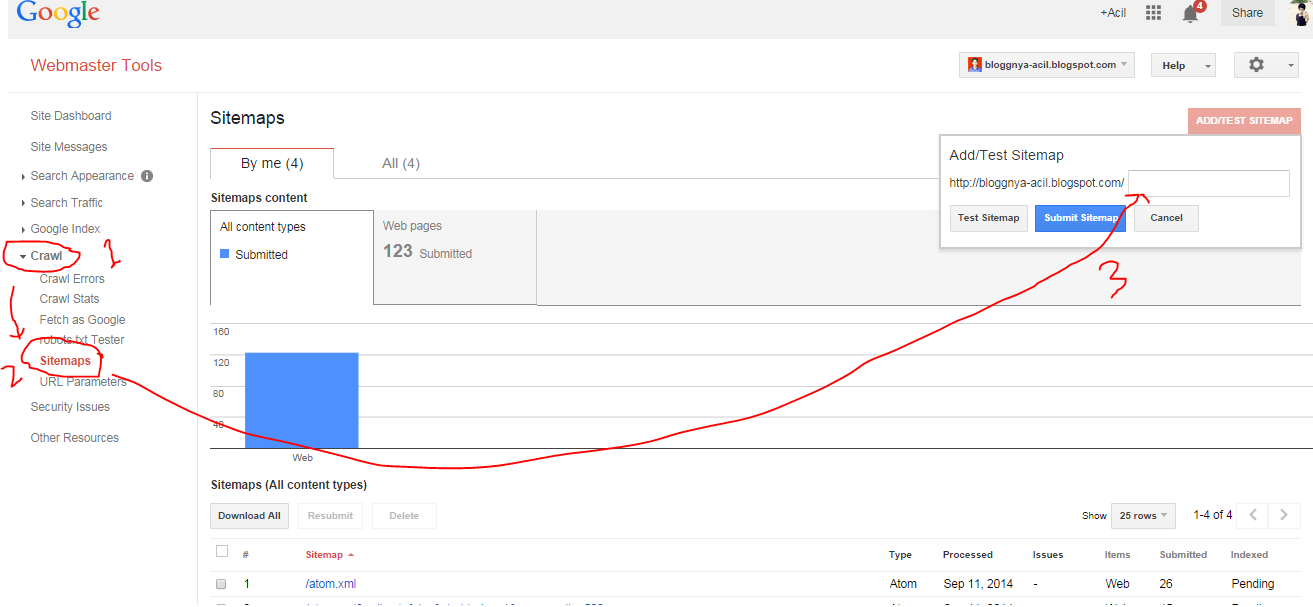Open the Help dropdown
This screenshot has width=1313, height=607.
1183,65
